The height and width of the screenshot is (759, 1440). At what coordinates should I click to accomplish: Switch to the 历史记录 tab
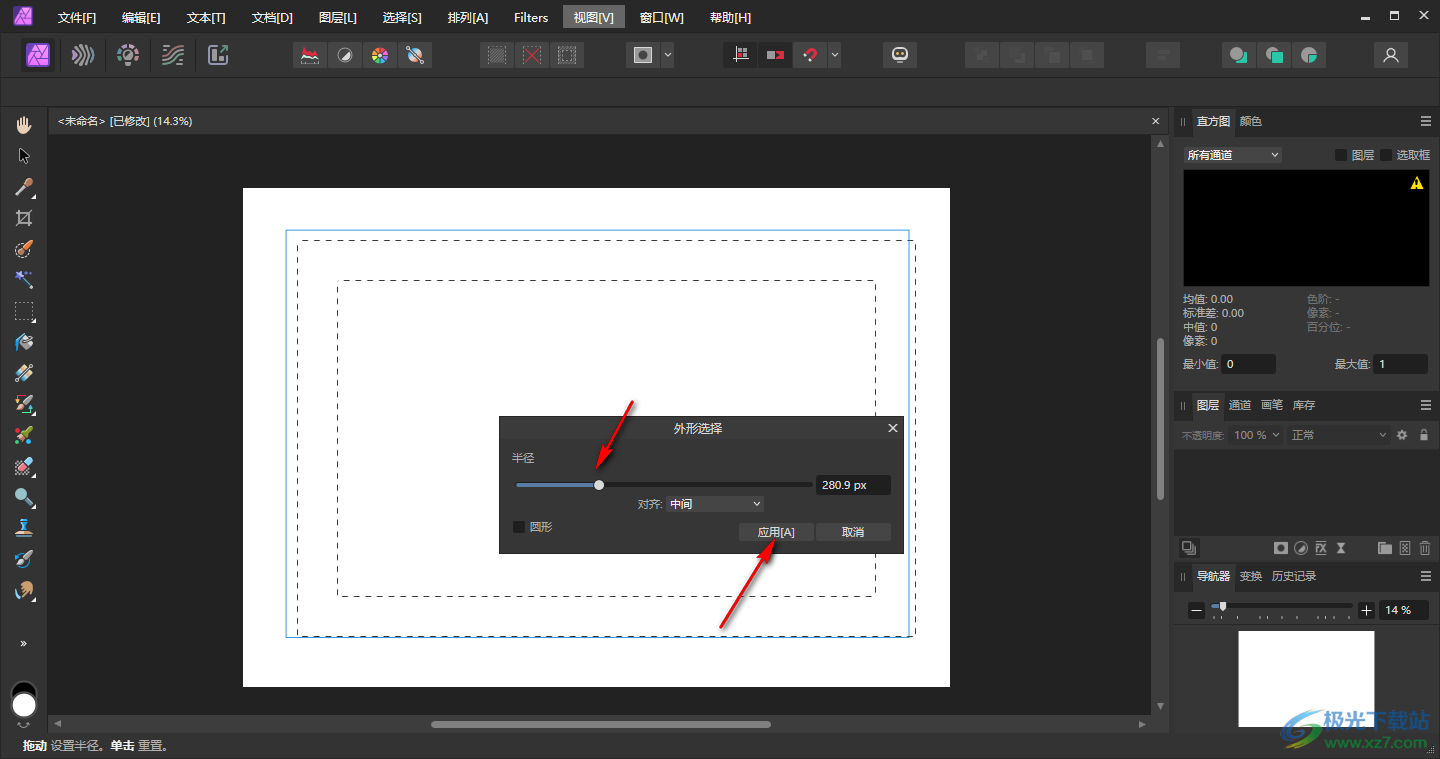coord(1293,576)
